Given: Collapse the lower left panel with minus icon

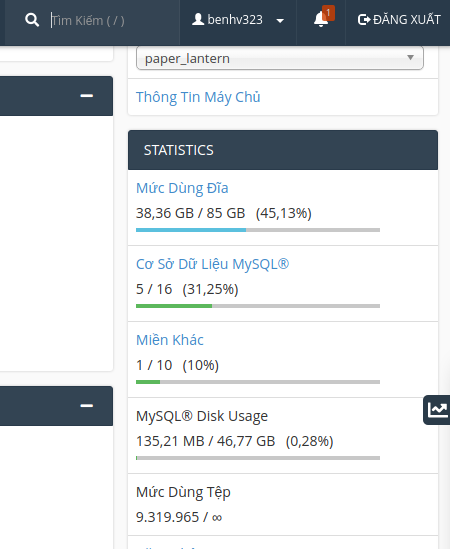Looking at the screenshot, I should pyautogui.click(x=86, y=406).
